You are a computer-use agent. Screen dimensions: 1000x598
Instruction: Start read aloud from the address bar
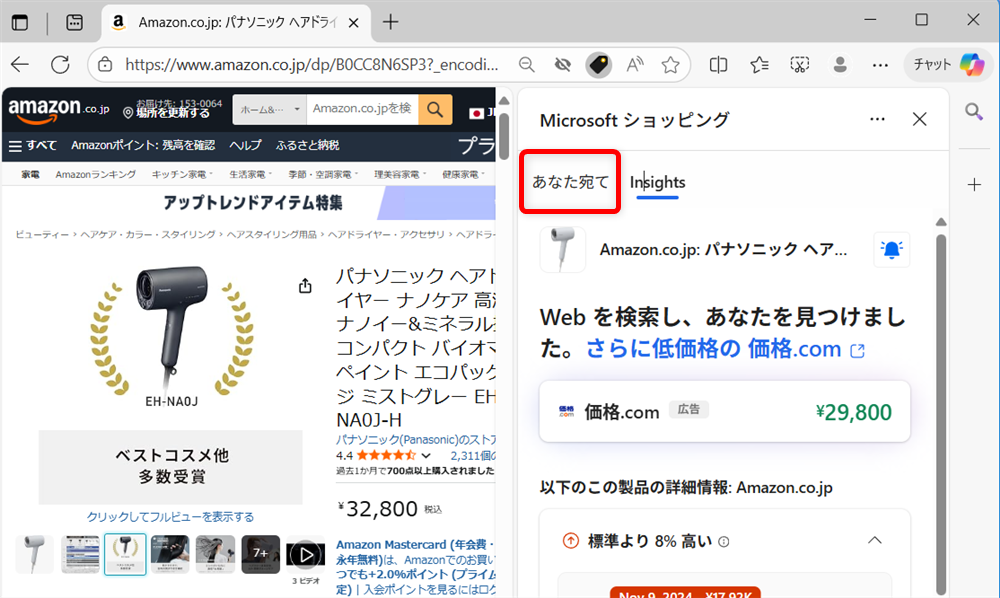click(634, 63)
